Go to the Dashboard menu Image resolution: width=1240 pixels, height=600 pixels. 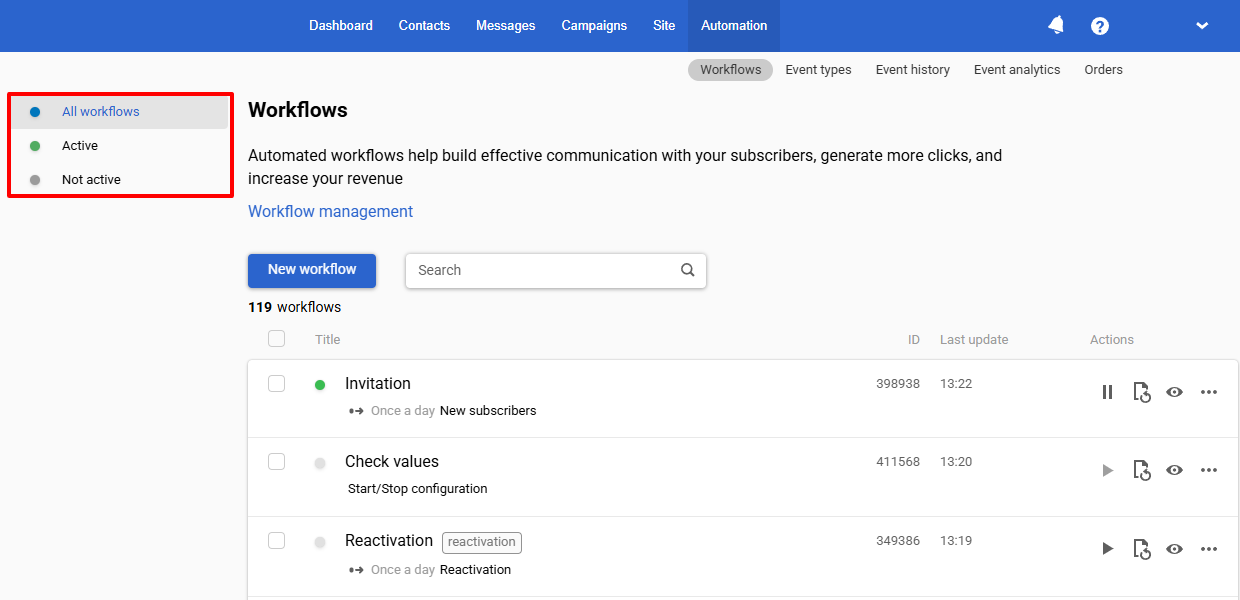click(x=341, y=26)
